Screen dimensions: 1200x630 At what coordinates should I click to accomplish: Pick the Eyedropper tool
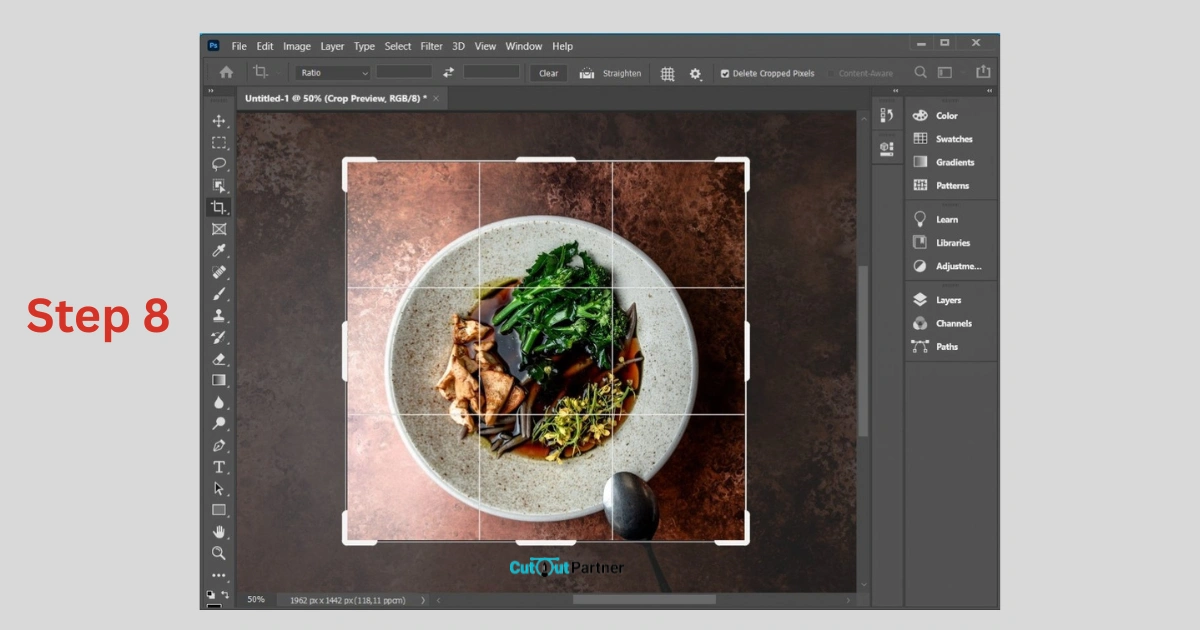click(x=219, y=250)
